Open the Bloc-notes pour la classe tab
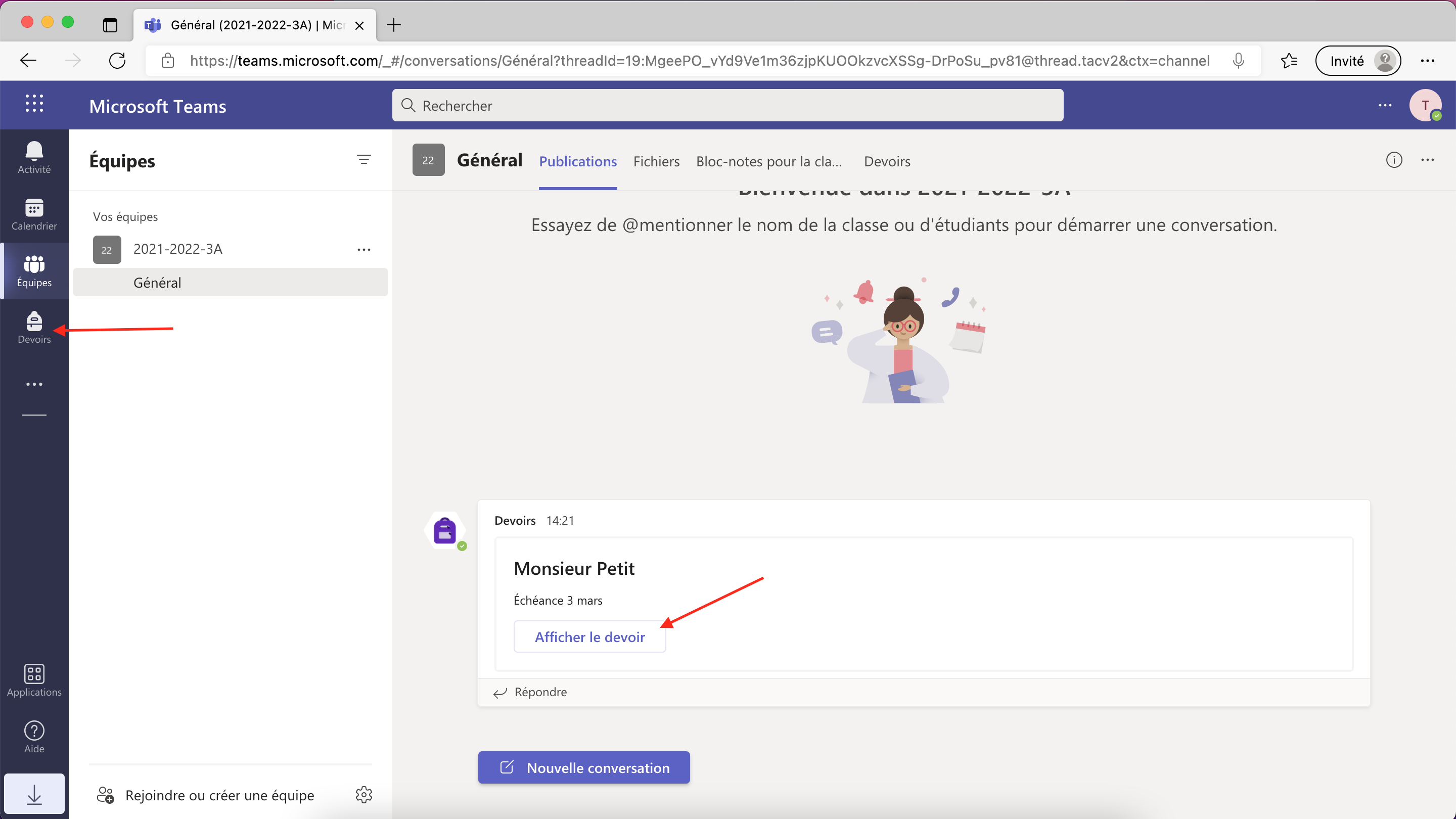The image size is (1456, 819). (x=768, y=161)
